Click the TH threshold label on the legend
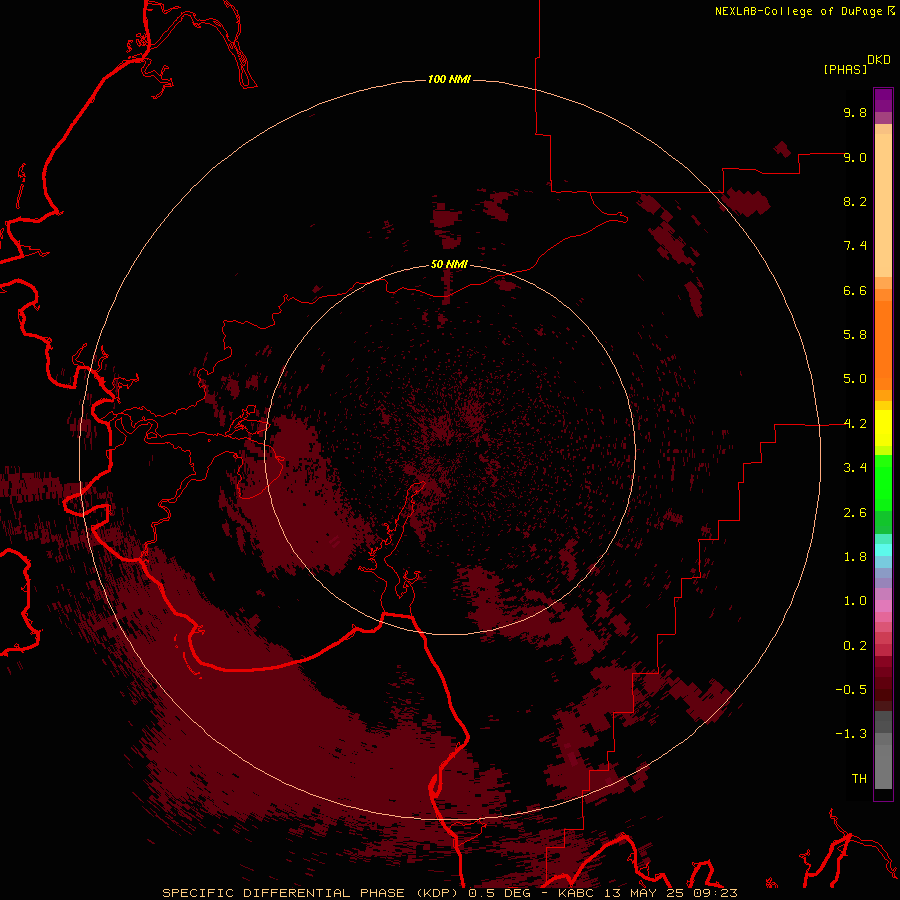 point(859,779)
